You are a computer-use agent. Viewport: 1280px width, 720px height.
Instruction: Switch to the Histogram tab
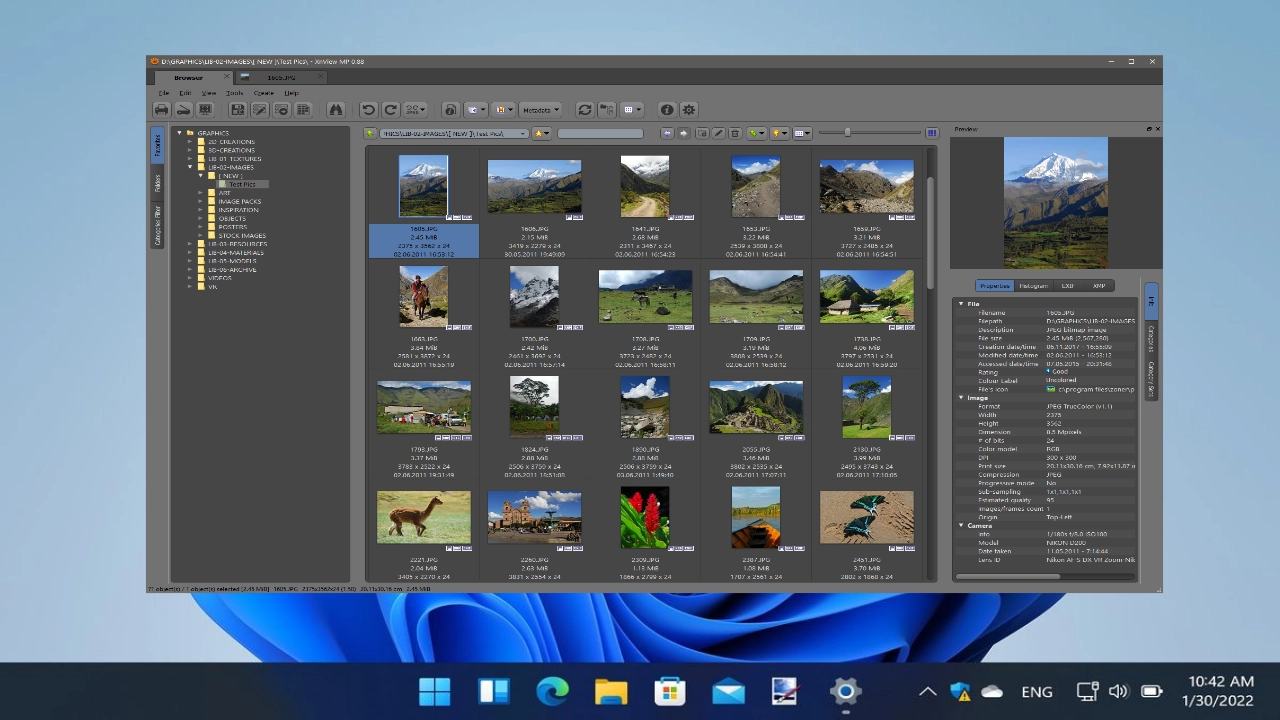(1032, 286)
